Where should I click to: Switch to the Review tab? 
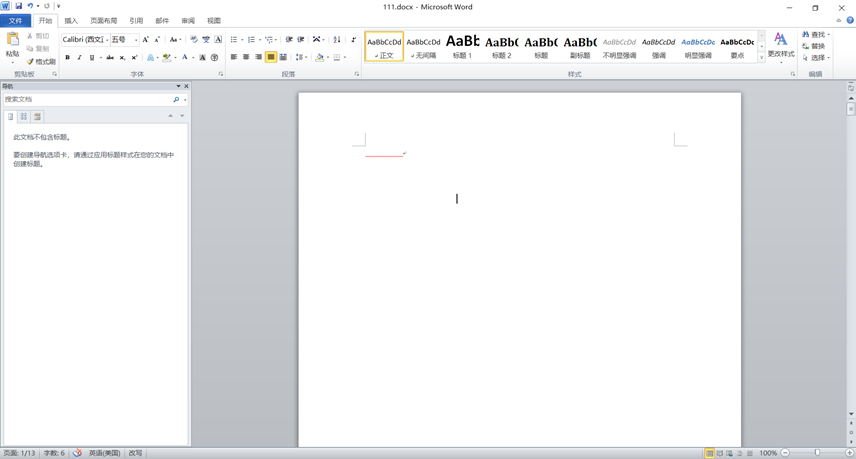(188, 21)
